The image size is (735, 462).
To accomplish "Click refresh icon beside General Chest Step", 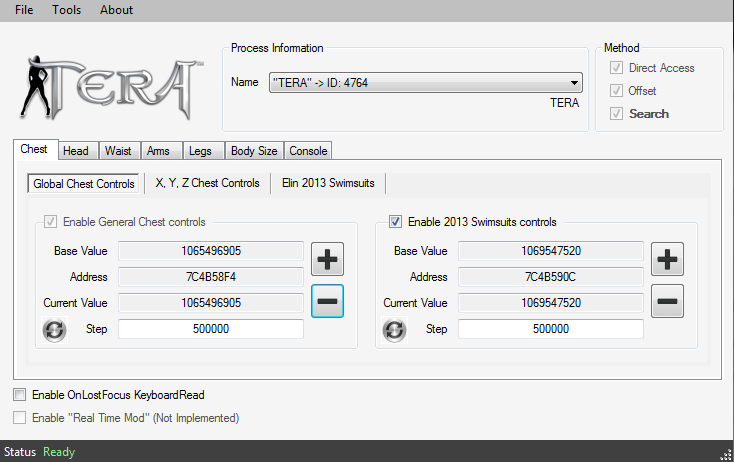I will pyautogui.click(x=54, y=330).
